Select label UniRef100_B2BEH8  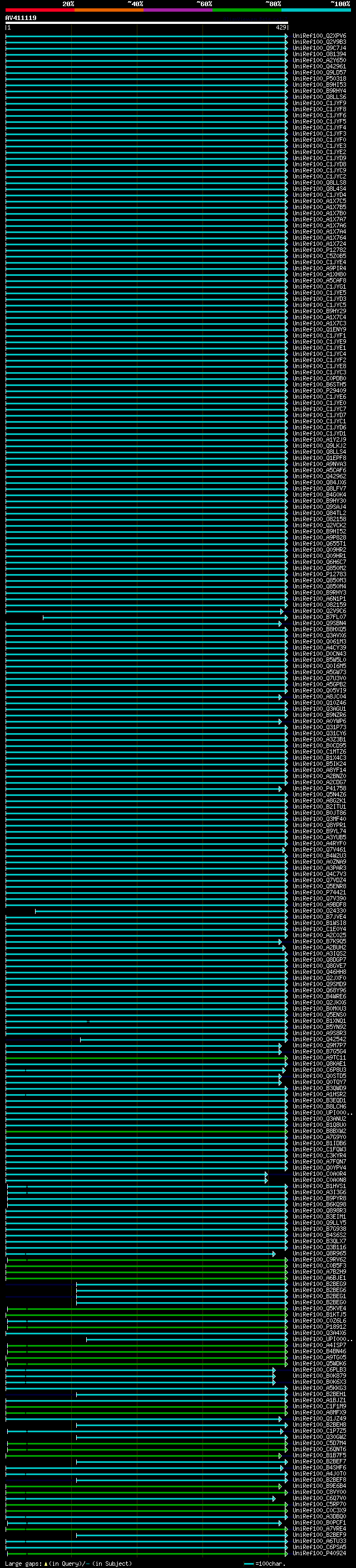point(319,1424)
